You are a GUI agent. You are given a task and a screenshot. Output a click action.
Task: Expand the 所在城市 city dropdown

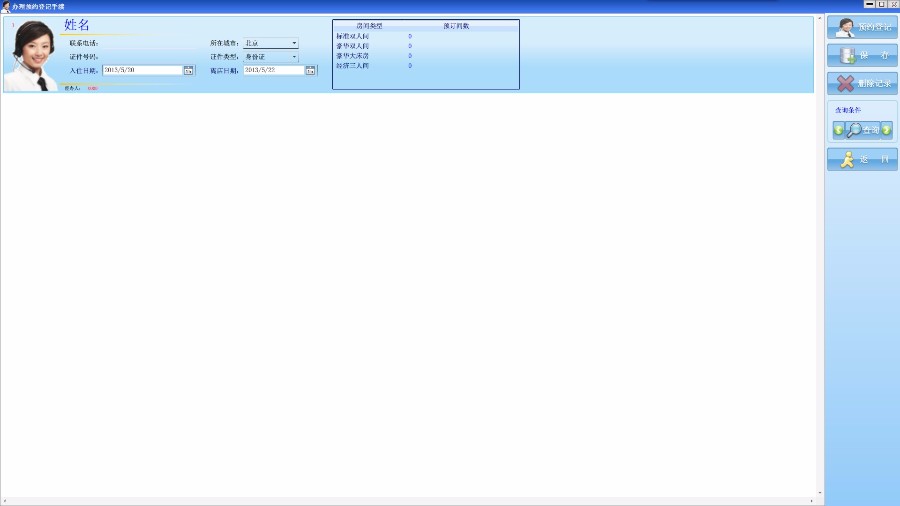point(294,43)
